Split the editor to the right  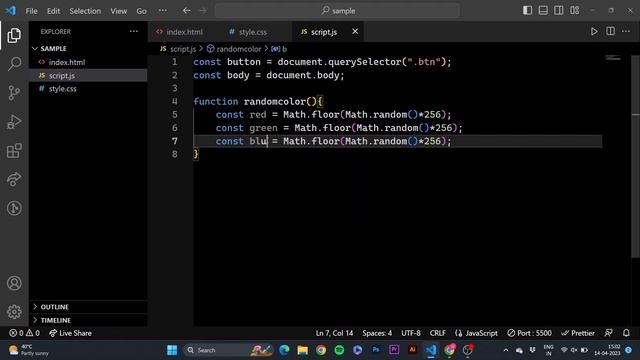tap(610, 31)
